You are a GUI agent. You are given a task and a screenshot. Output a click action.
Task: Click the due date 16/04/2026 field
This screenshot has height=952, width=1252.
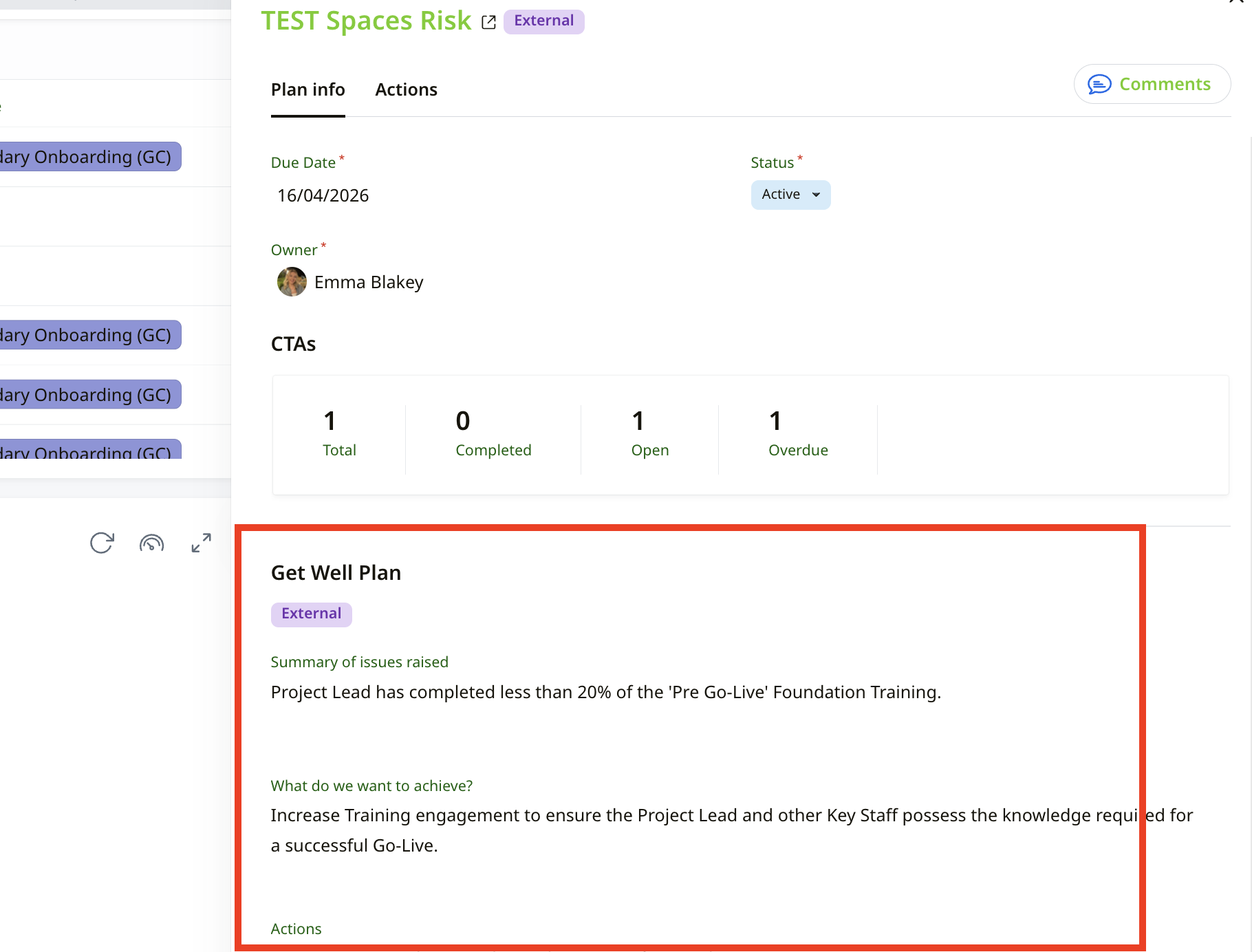pos(323,195)
